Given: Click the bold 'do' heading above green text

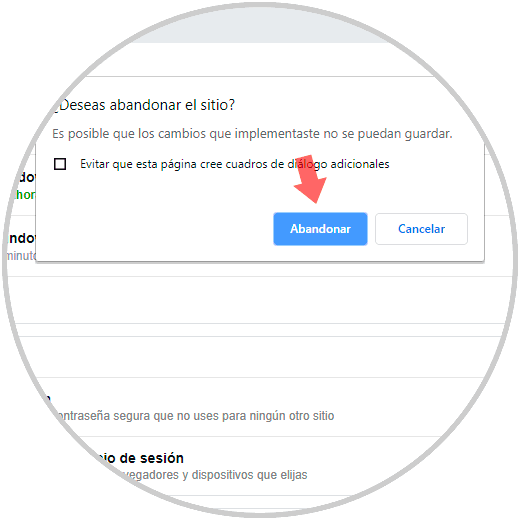Looking at the screenshot, I should (27, 177).
